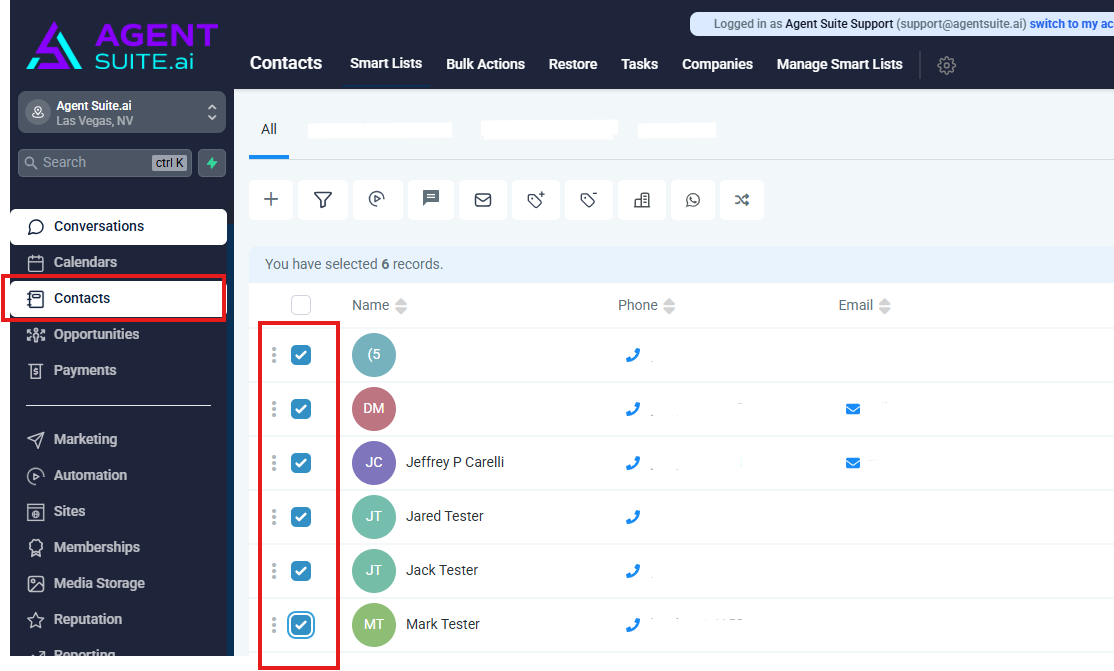Image resolution: width=1114 pixels, height=671 pixels.
Task: Uncheck the checkbox for Jack Tester
Action: [x=301, y=571]
